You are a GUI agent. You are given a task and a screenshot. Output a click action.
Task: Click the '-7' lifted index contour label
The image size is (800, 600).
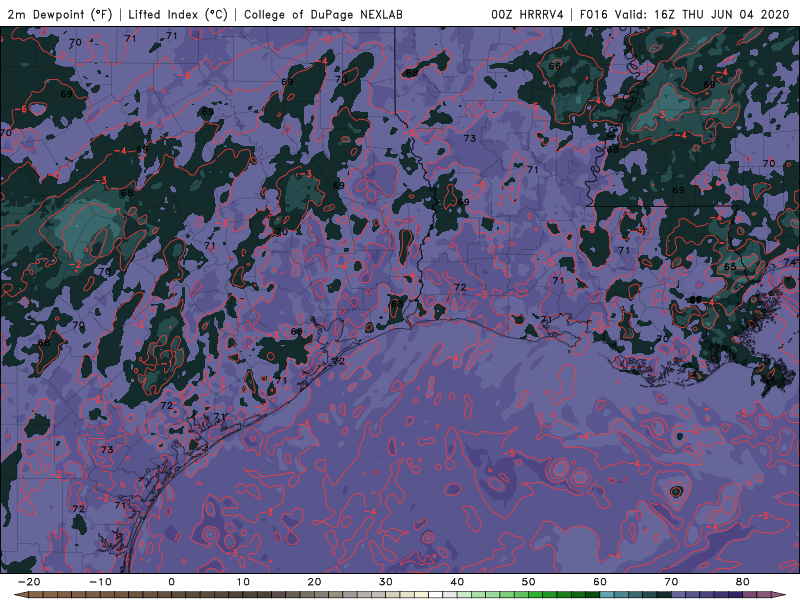coord(62,56)
